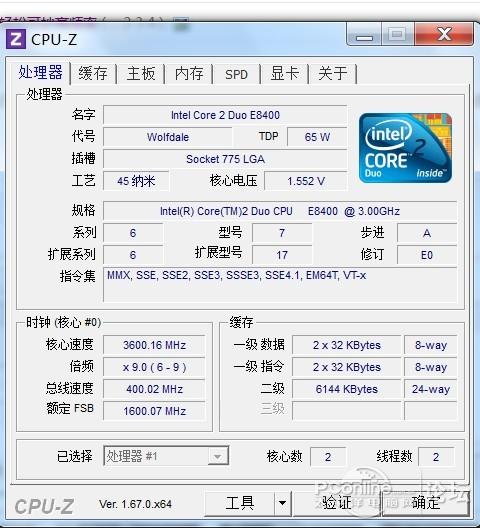The image size is (480, 528).
Task: Open the 缓存 tab
Action: pyautogui.click(x=93, y=73)
